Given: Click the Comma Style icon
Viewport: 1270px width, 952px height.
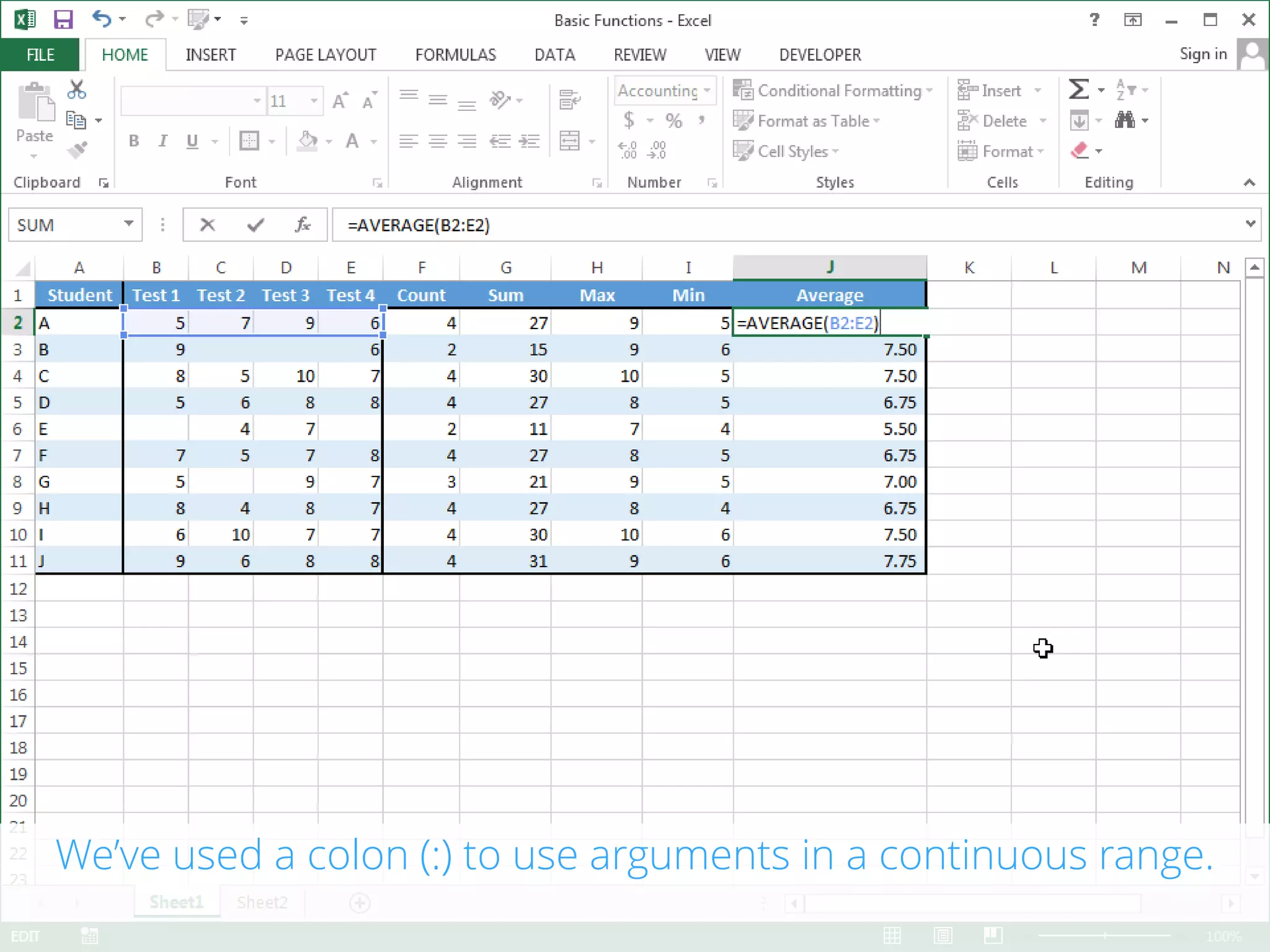Looking at the screenshot, I should click(701, 119).
